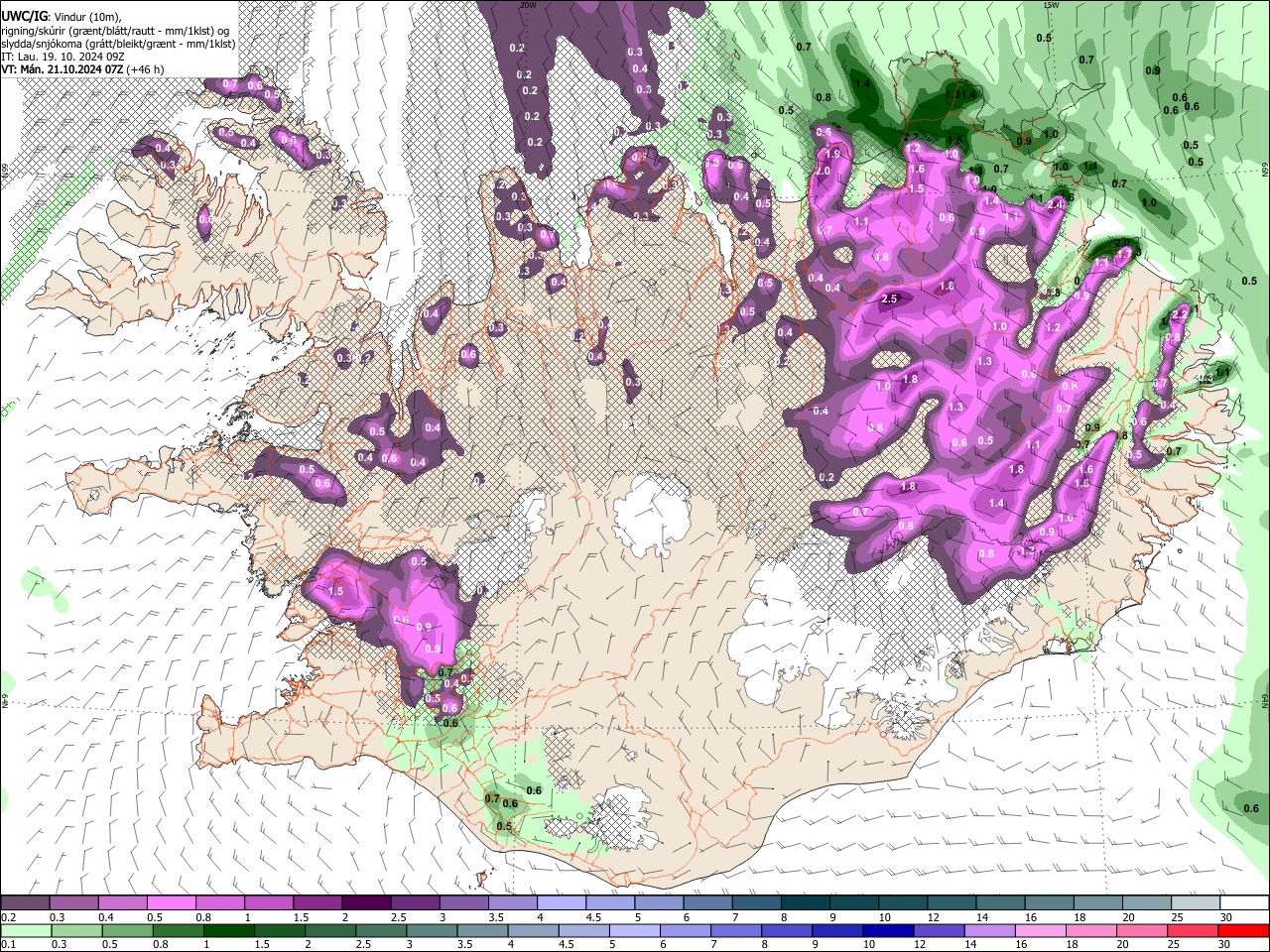Click the 'IT: Lau. 19. 10. 2024 09Z' line
This screenshot has height=952, width=1270.
click(x=61, y=57)
